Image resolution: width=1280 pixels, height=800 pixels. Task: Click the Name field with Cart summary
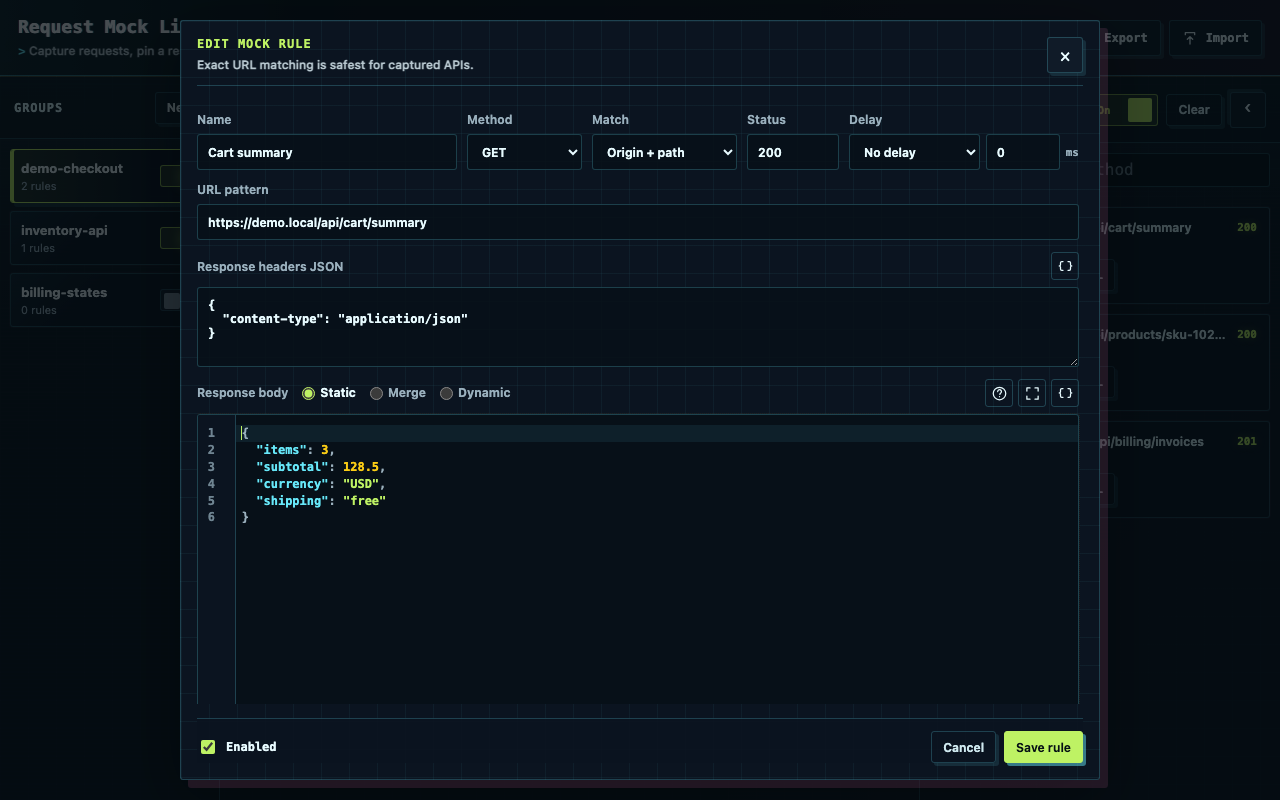pyautogui.click(x=327, y=152)
